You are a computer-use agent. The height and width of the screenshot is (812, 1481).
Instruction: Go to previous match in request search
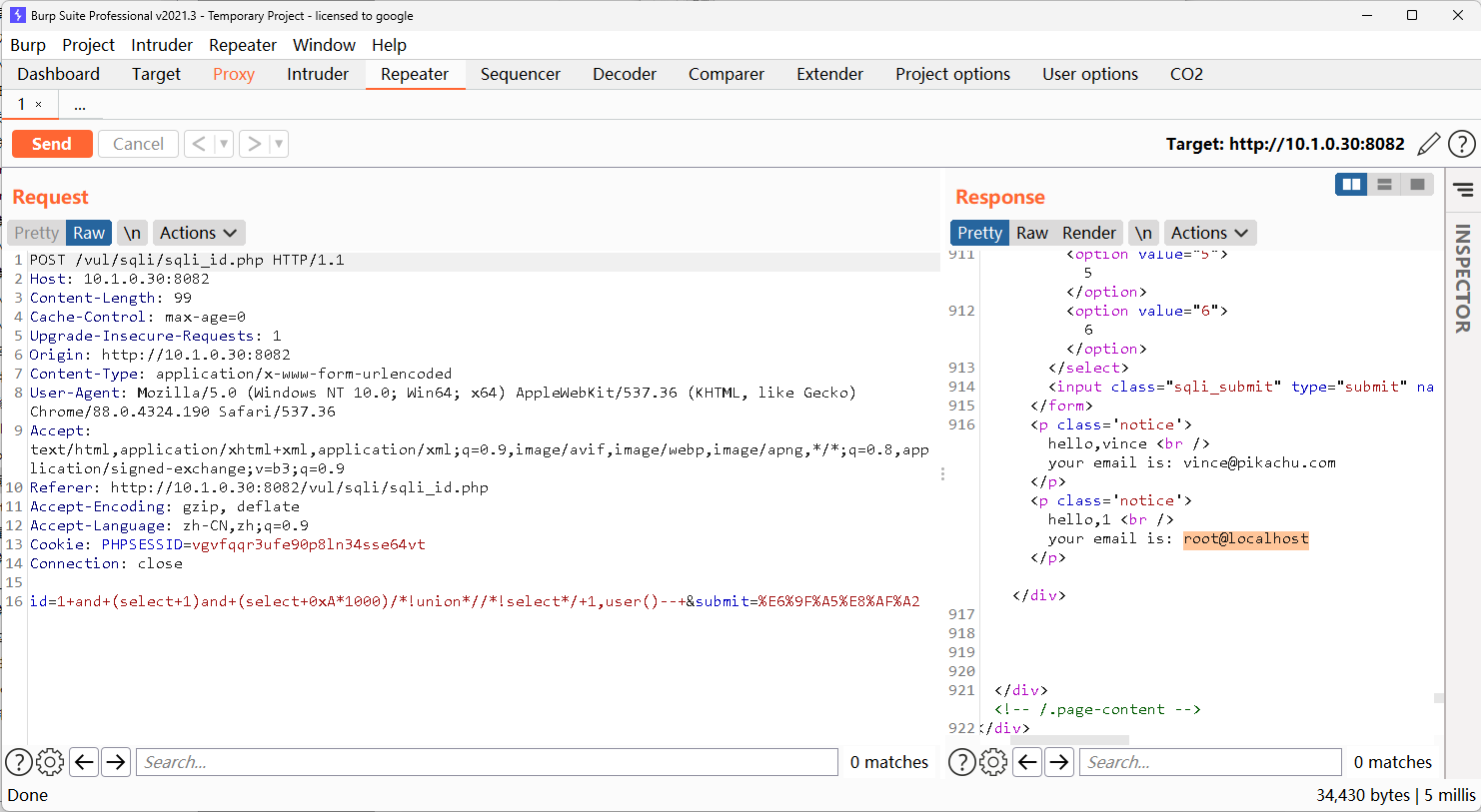(x=85, y=762)
